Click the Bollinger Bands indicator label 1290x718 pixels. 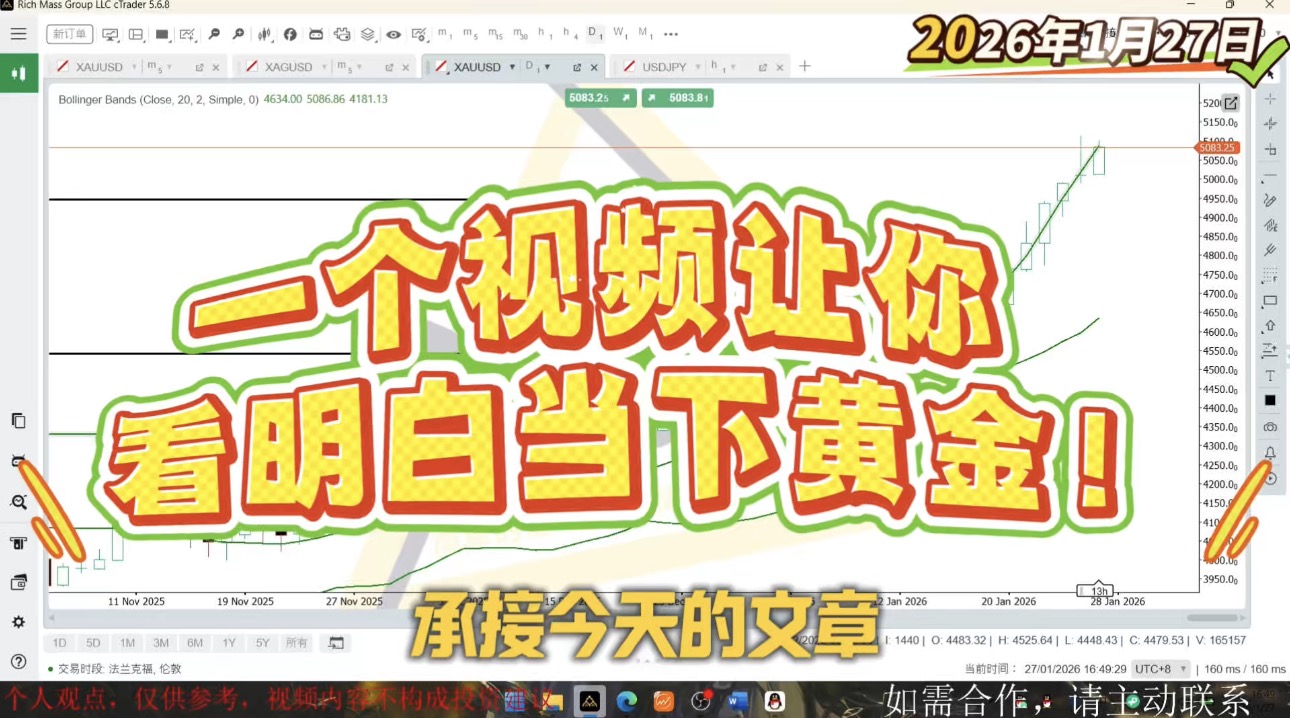coord(158,99)
